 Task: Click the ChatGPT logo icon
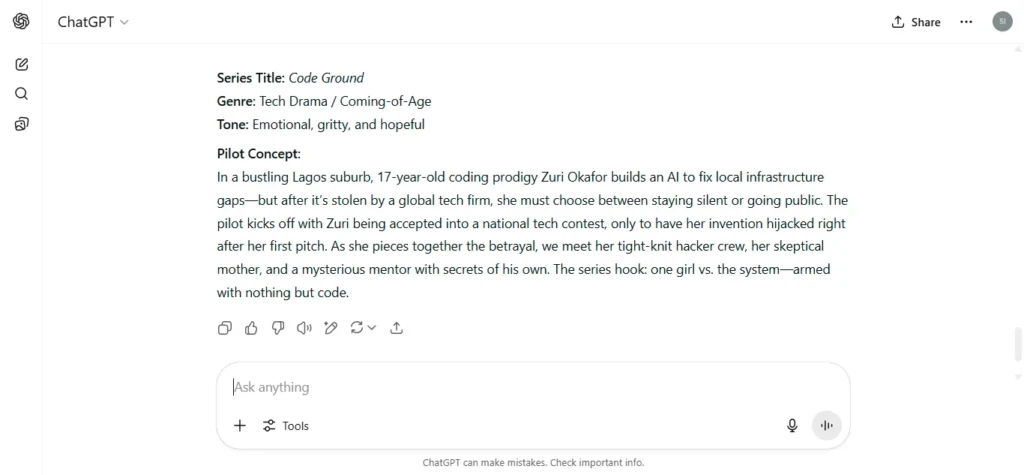[21, 22]
